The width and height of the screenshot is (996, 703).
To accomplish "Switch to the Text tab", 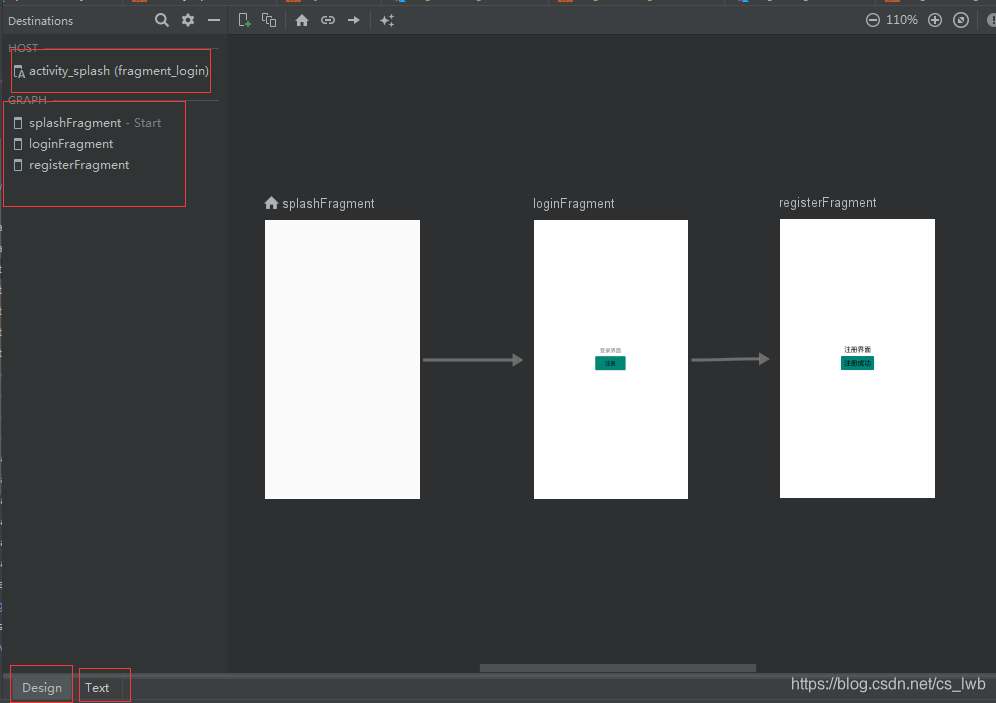I will pos(97,688).
